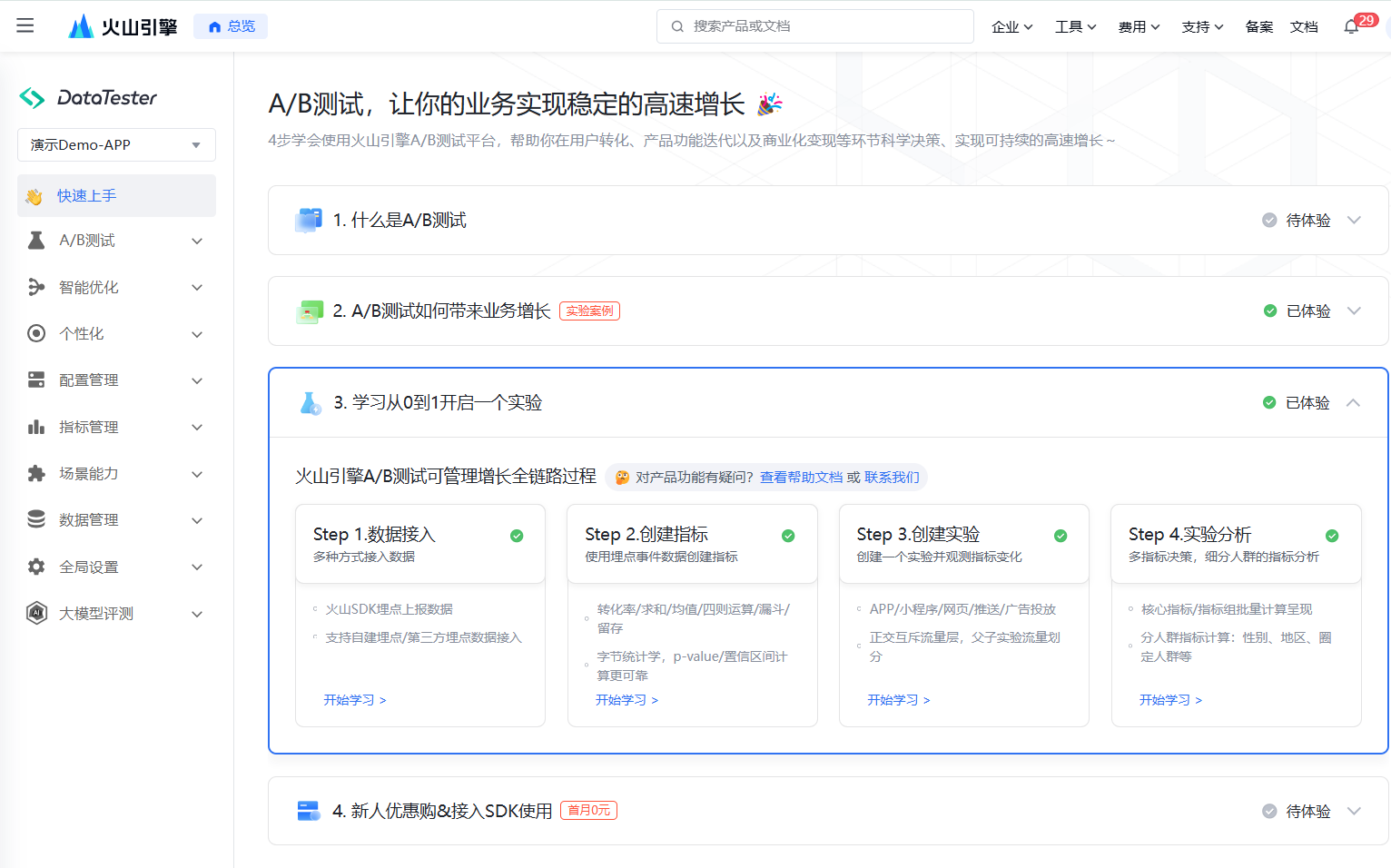Click the 个性化 target sidebar icon
Image resolution: width=1391 pixels, height=868 pixels.
[36, 333]
